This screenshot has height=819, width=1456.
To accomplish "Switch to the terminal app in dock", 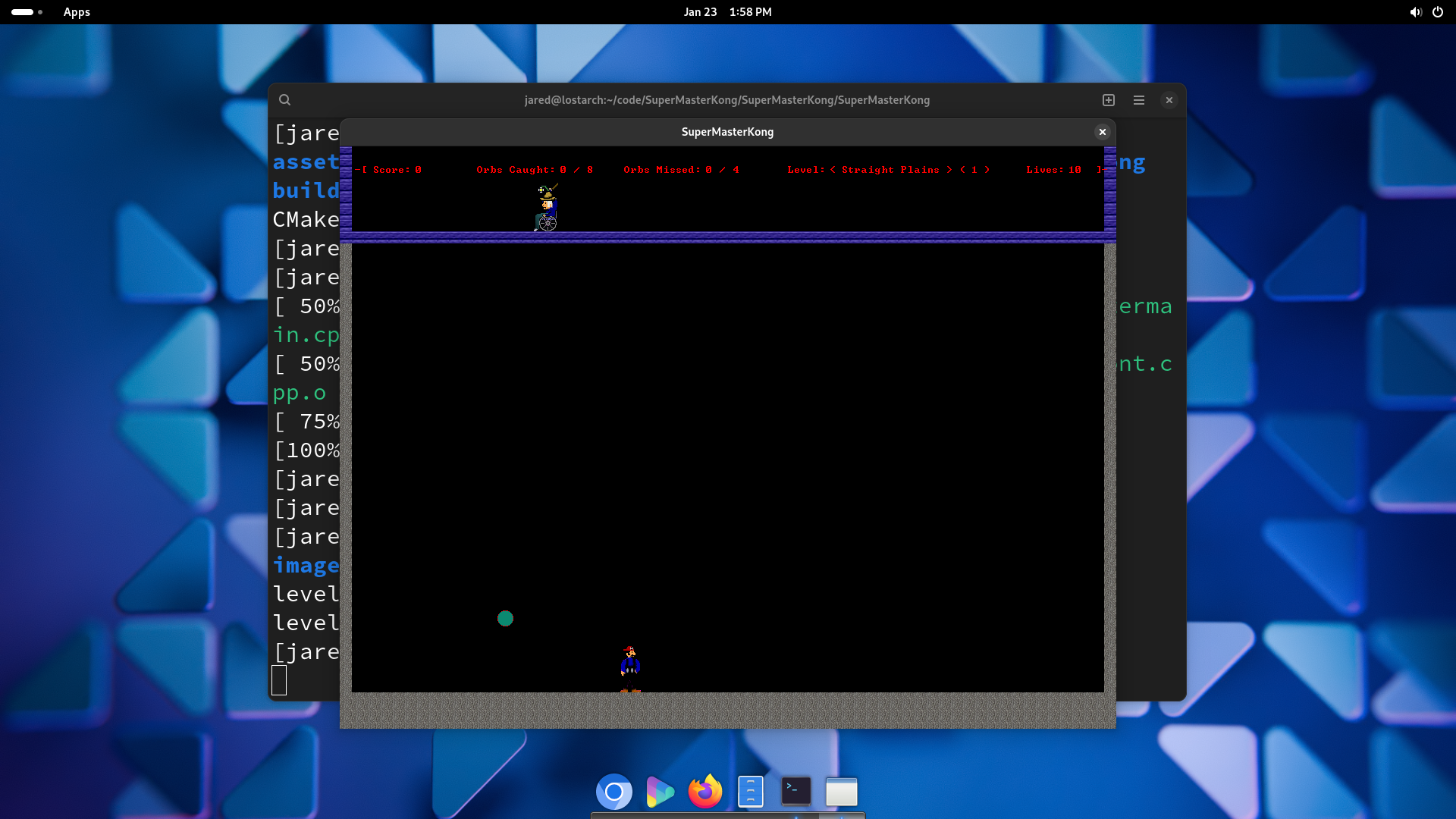I will pyautogui.click(x=796, y=792).
